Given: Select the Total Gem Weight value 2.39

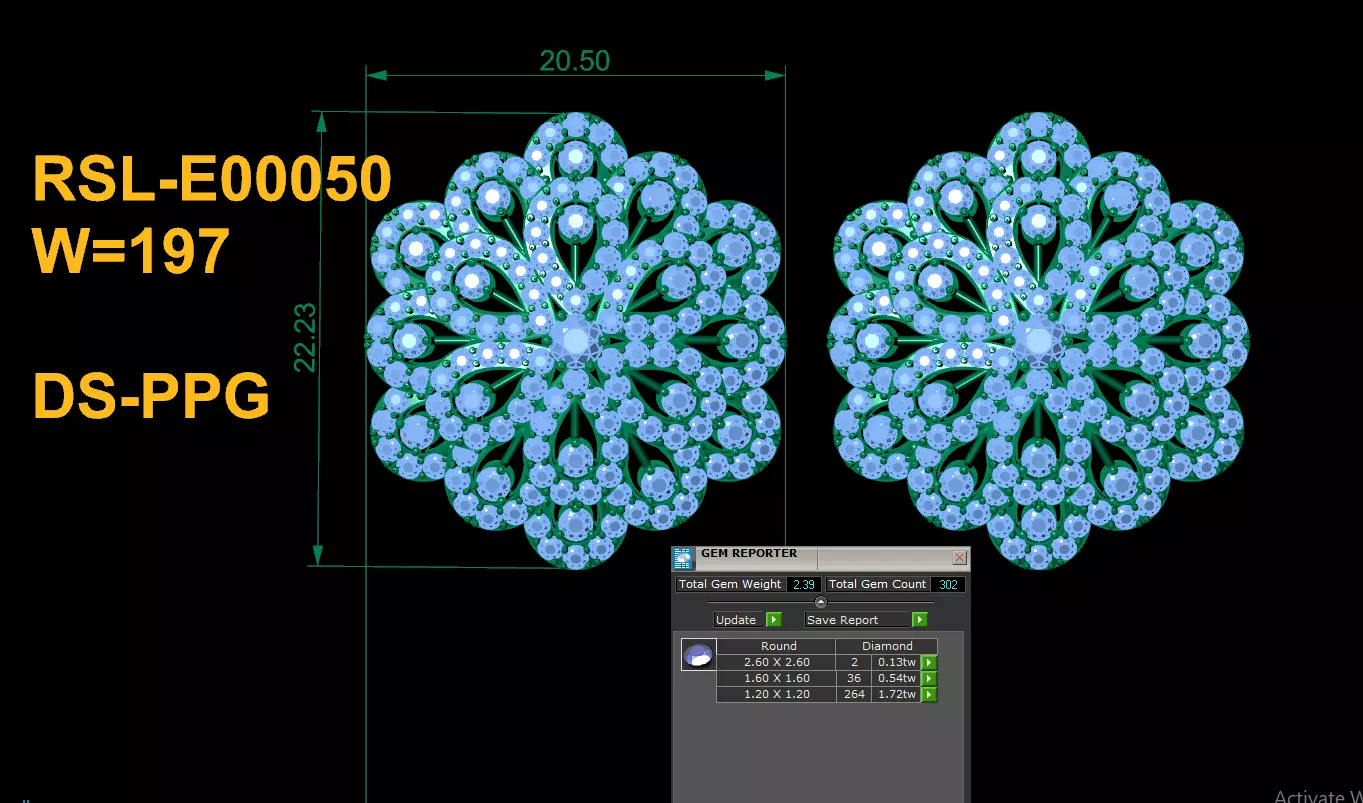Looking at the screenshot, I should (x=805, y=584).
